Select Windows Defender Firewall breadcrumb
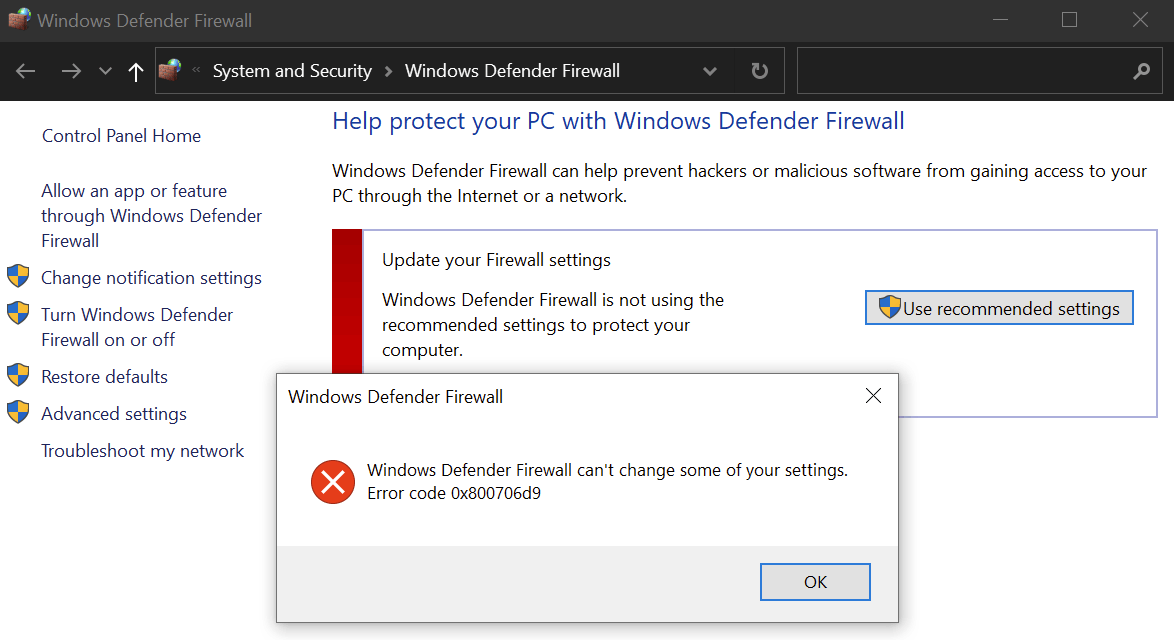 pyautogui.click(x=512, y=71)
